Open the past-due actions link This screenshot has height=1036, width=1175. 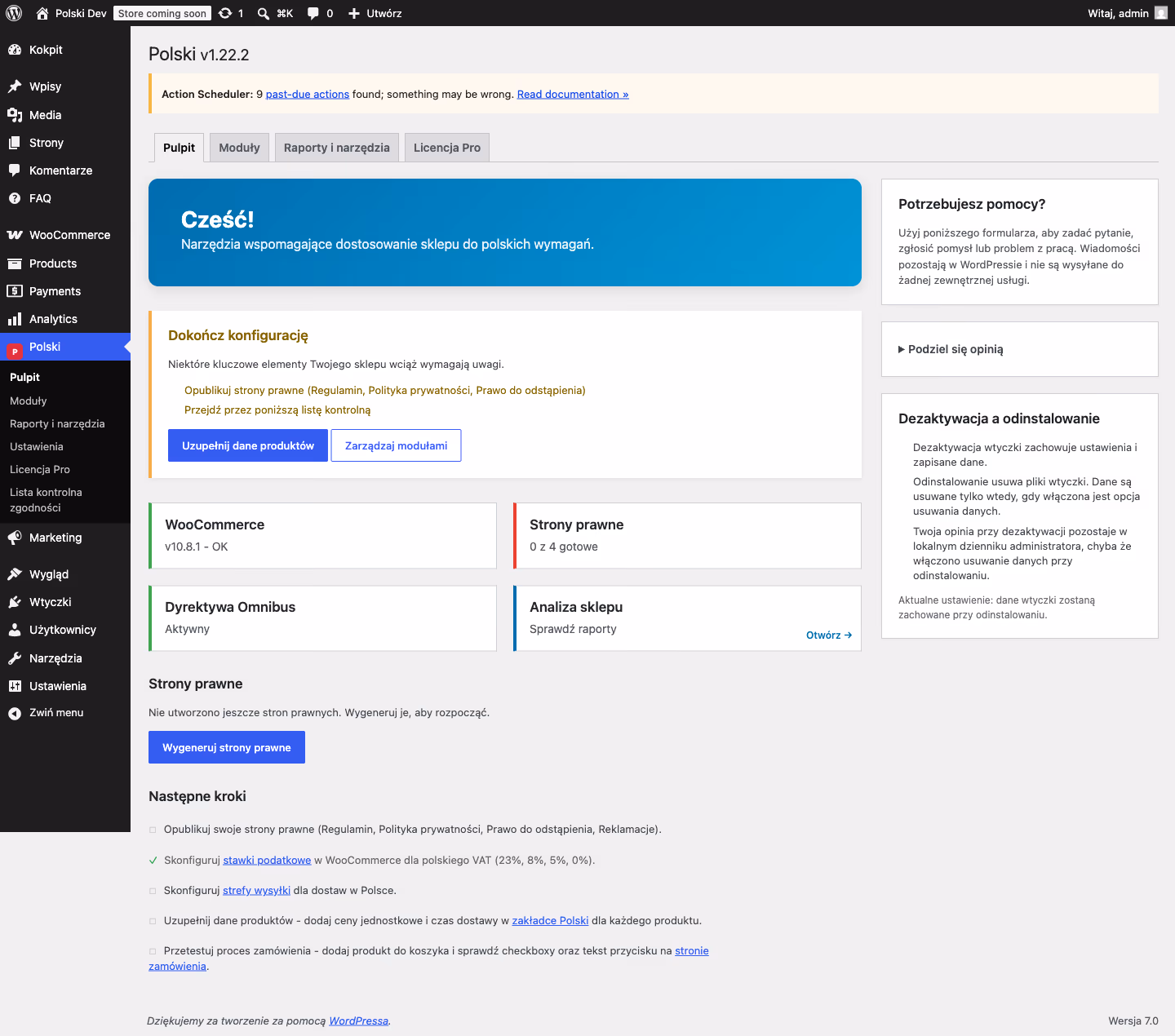pos(308,95)
